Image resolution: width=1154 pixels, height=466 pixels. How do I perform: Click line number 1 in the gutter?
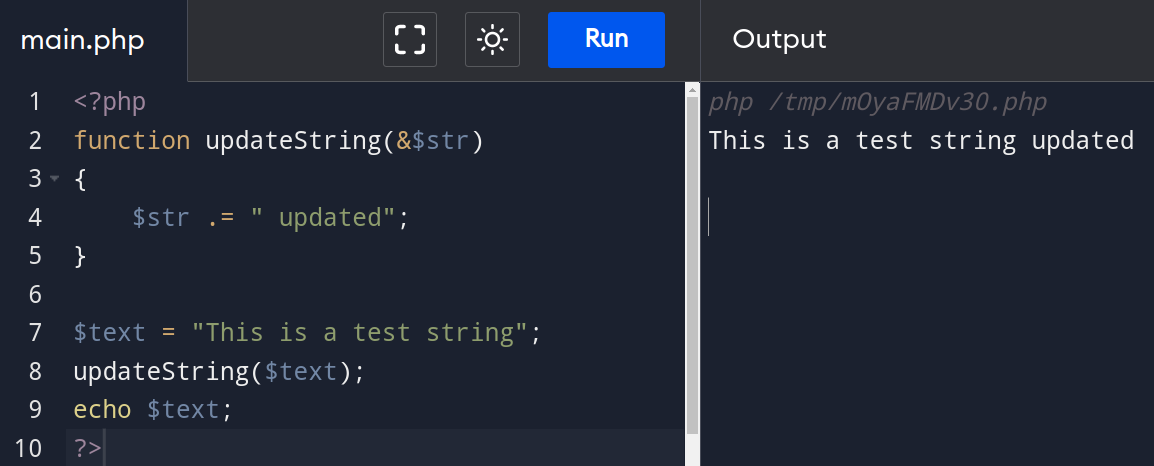[x=35, y=102]
